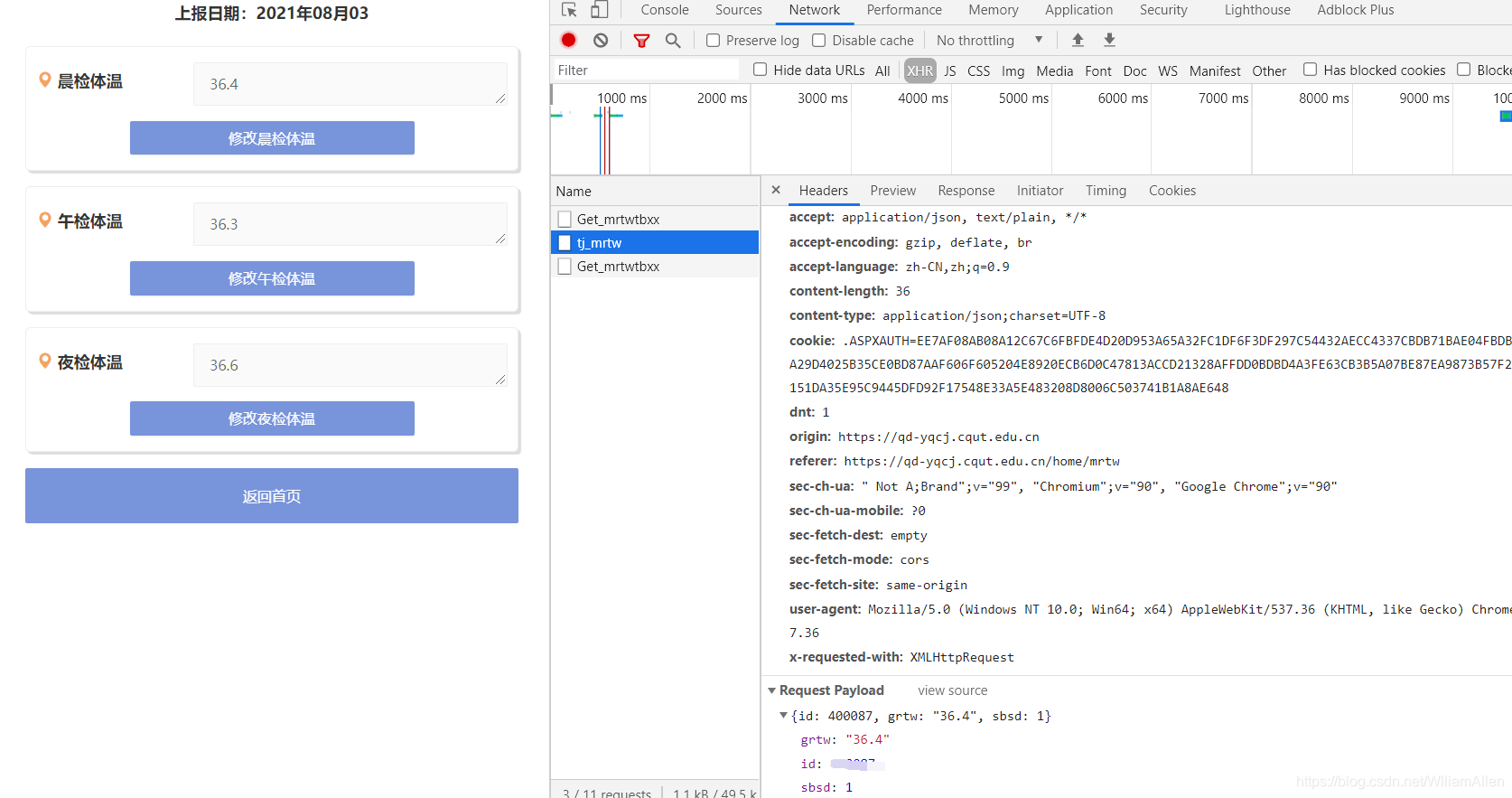Screen dimensions: 1512x798
Task: Click 修改晨检体温 button
Action: point(272,138)
